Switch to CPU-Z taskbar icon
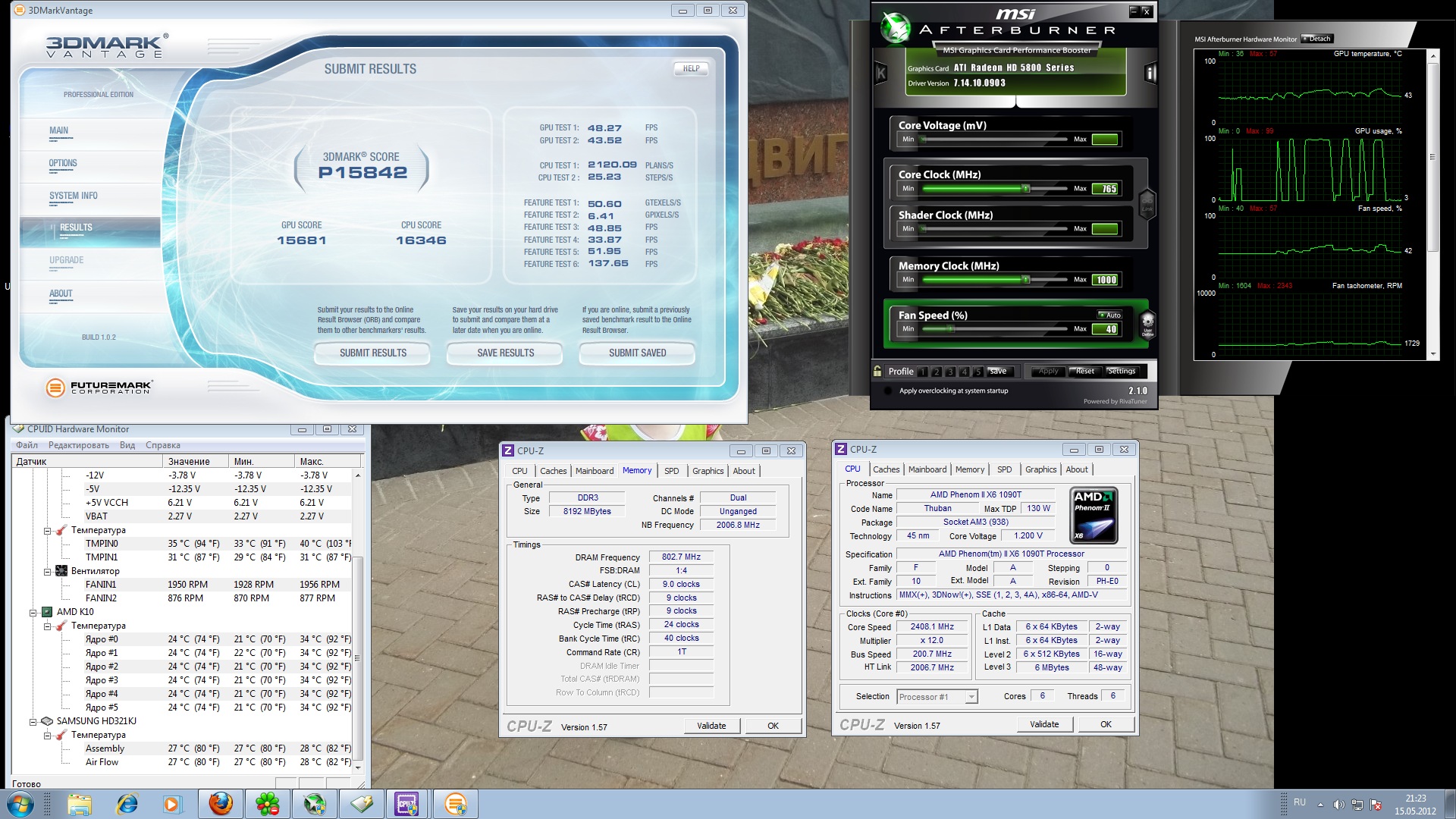The height and width of the screenshot is (819, 1456). point(407,804)
